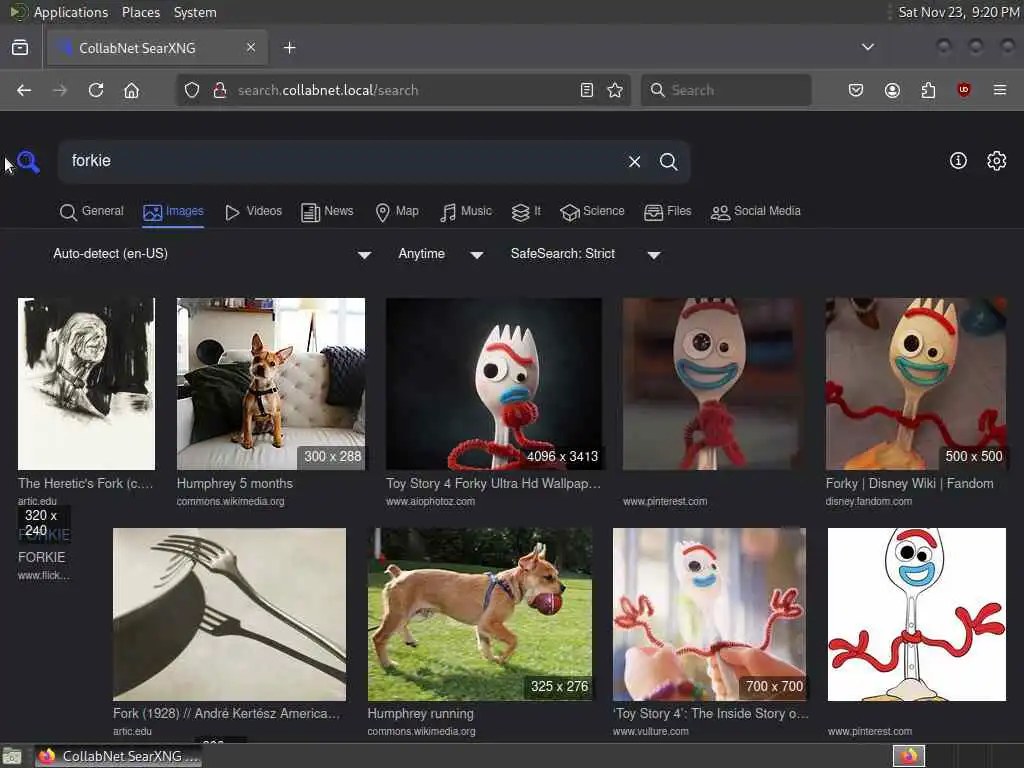Open the About info icon

(x=958, y=161)
